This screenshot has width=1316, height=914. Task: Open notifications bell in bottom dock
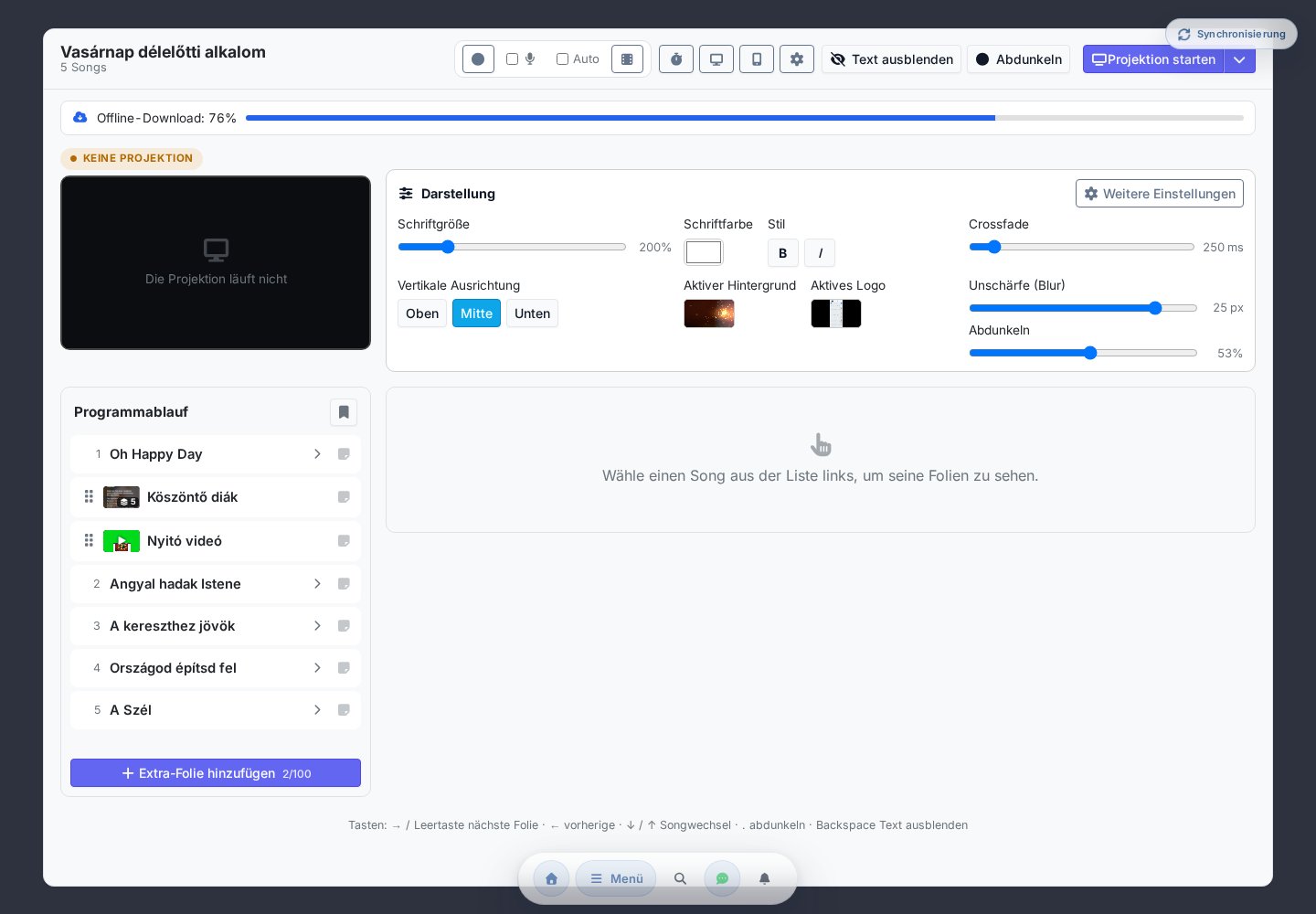(x=765, y=878)
